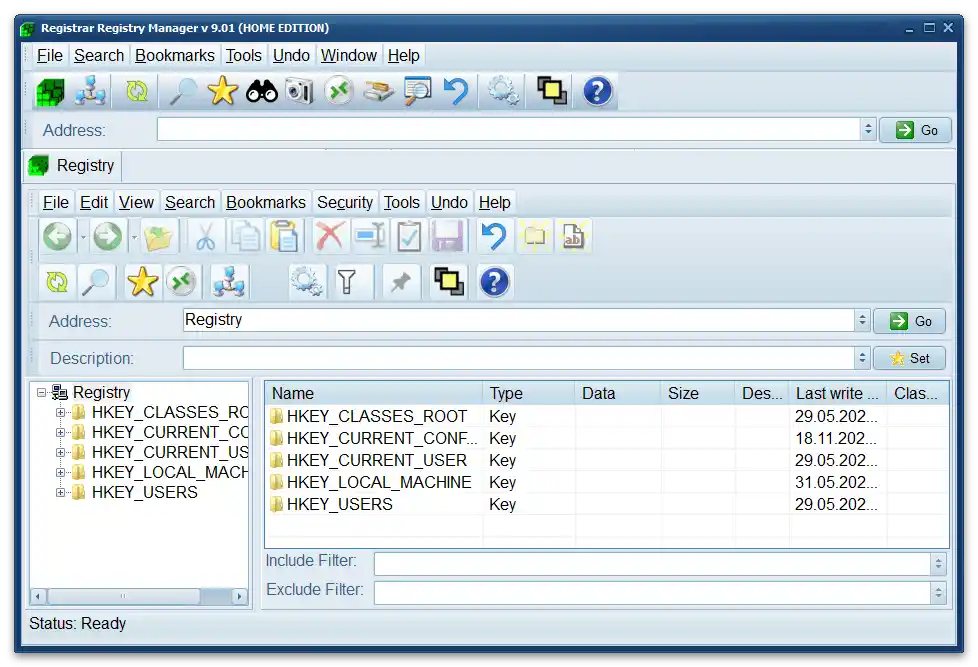Click tree panel scrollbar left arrow
Image resolution: width=978 pixels, height=667 pixels.
38,596
